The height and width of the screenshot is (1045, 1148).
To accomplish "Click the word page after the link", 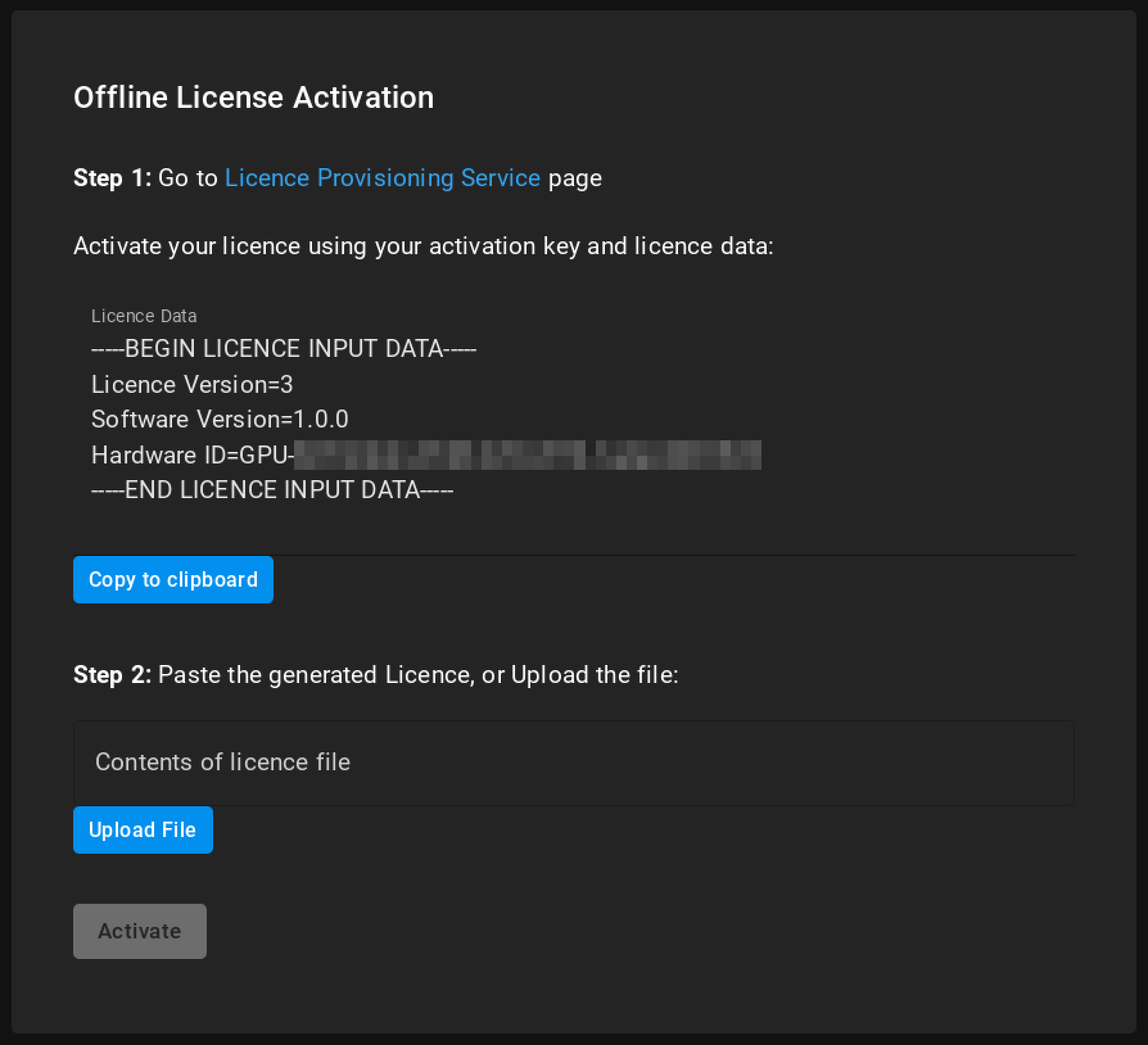I will pyautogui.click(x=575, y=178).
